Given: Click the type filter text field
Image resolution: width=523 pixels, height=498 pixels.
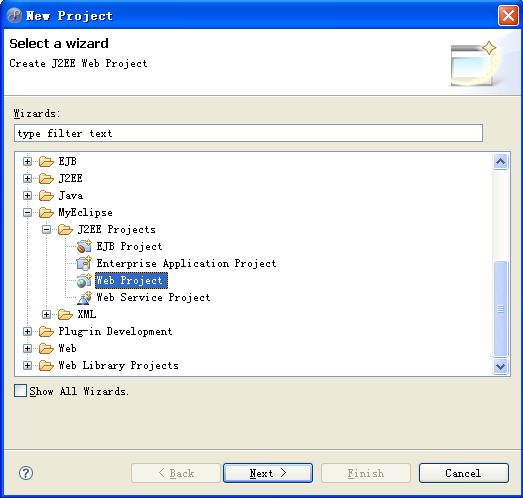Looking at the screenshot, I should tap(248, 133).
